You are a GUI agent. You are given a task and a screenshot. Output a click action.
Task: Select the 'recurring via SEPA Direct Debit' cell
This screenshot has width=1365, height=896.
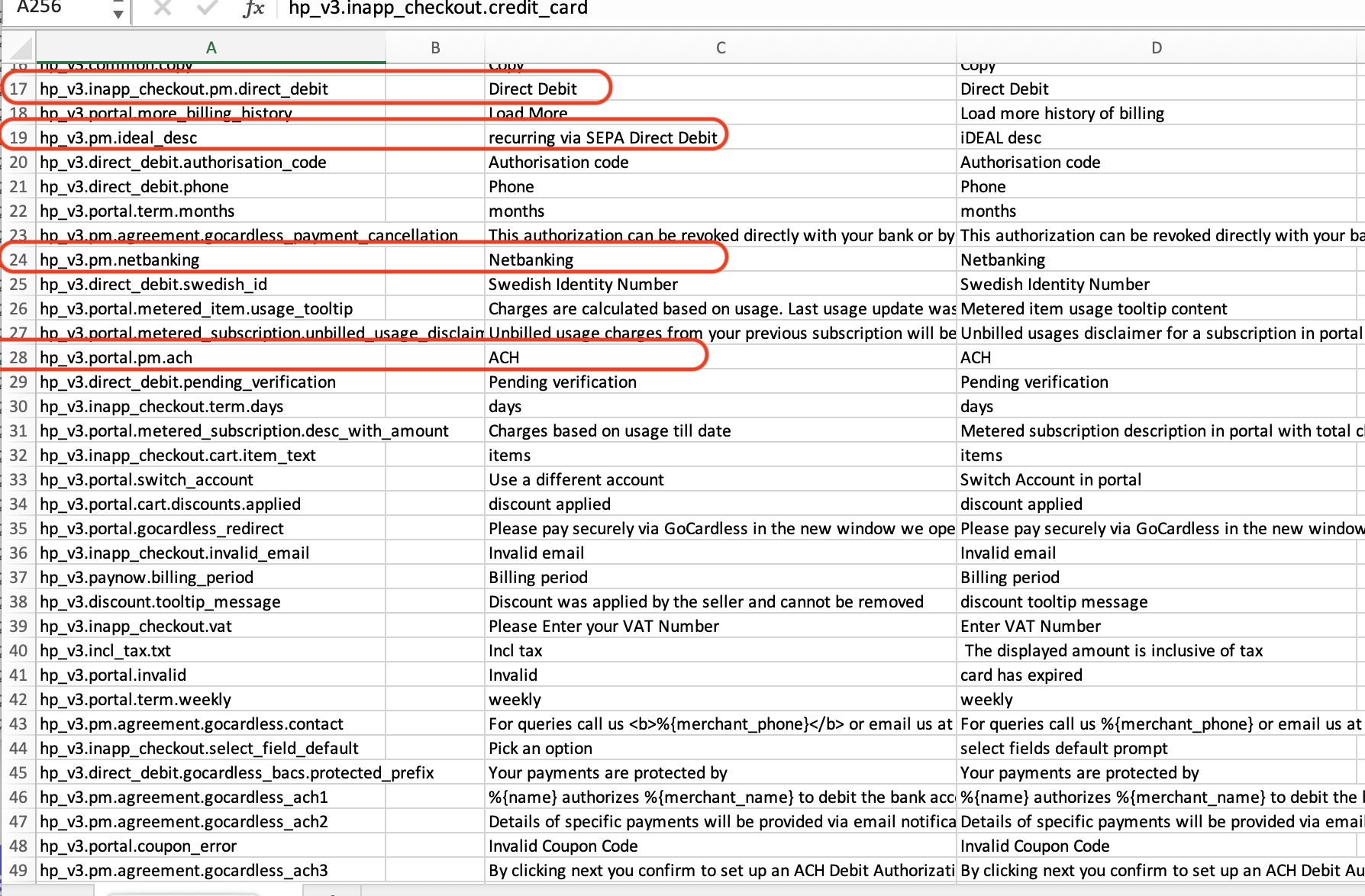pos(603,138)
